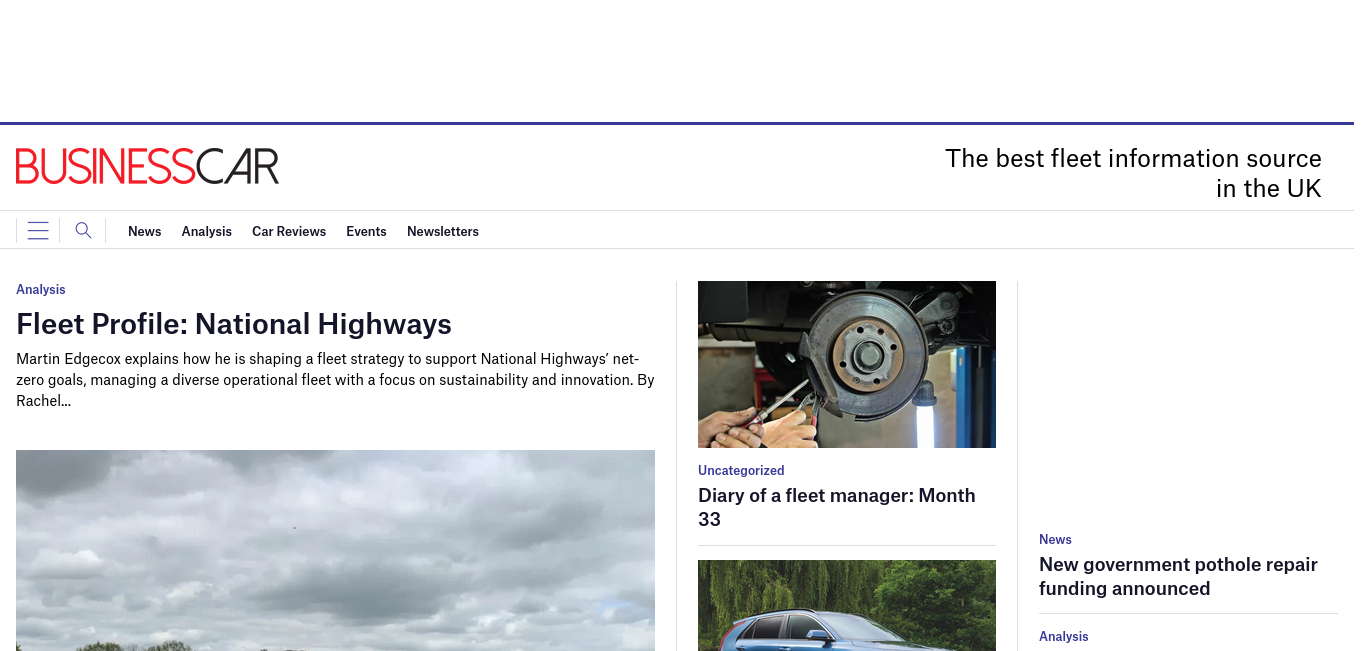Open Diary of a fleet manager article
The width and height of the screenshot is (1366, 651).
(837, 507)
